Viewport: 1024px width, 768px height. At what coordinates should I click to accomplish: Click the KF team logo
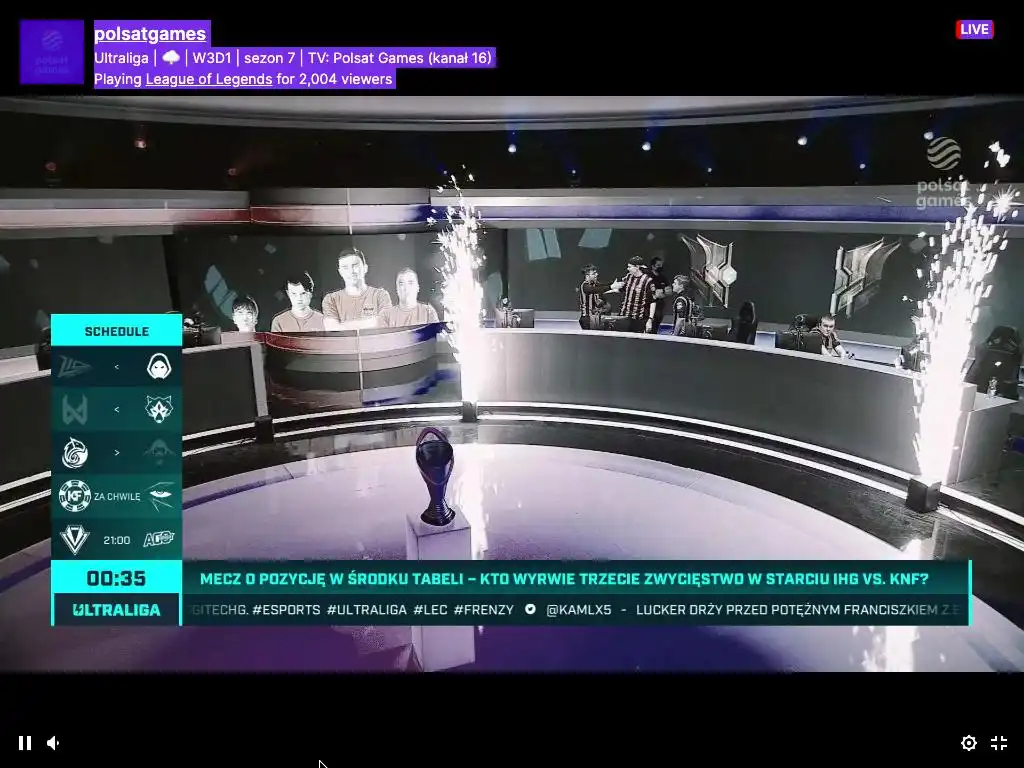[74, 496]
